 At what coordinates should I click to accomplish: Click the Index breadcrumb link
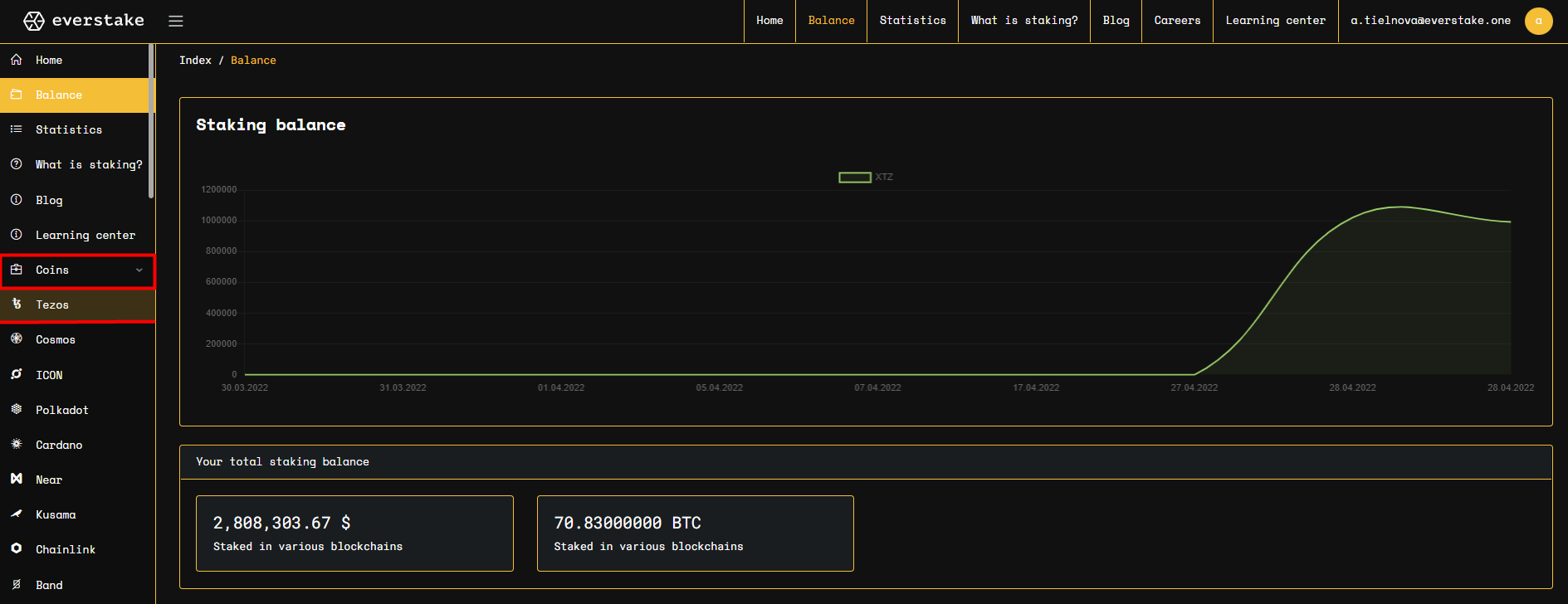196,61
